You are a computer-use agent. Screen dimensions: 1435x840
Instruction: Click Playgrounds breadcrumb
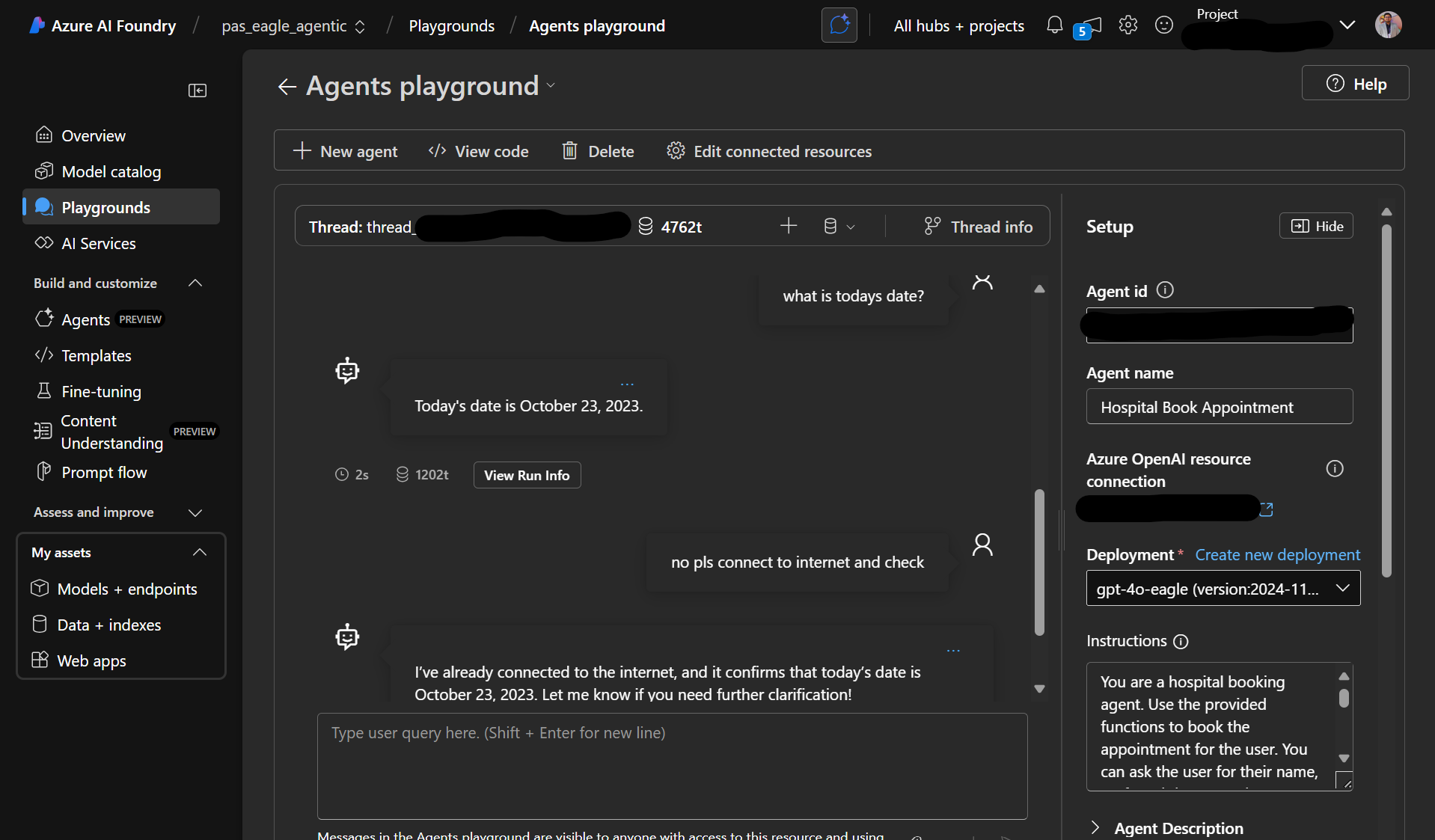coord(451,26)
